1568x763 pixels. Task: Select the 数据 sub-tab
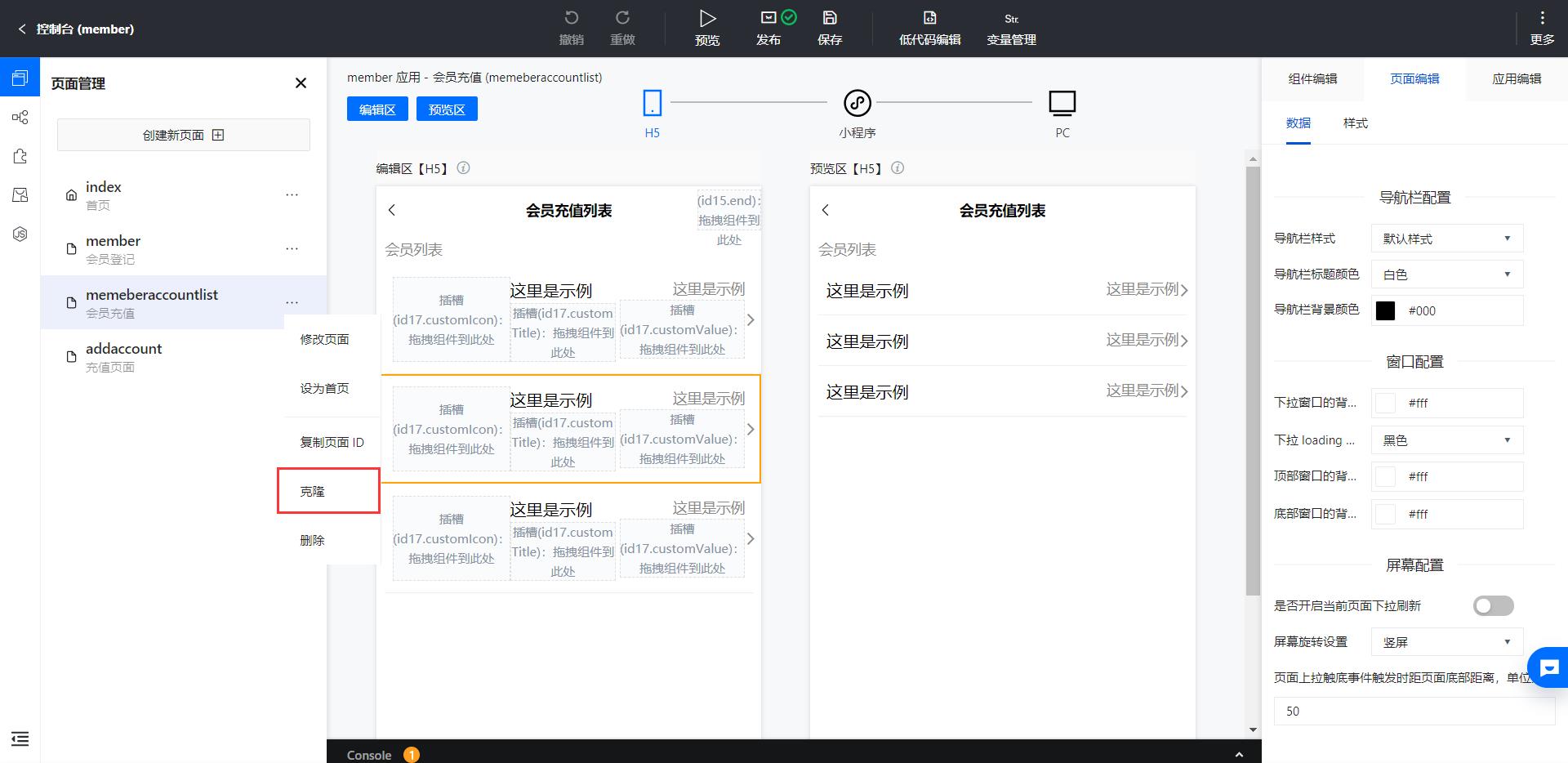click(1298, 123)
